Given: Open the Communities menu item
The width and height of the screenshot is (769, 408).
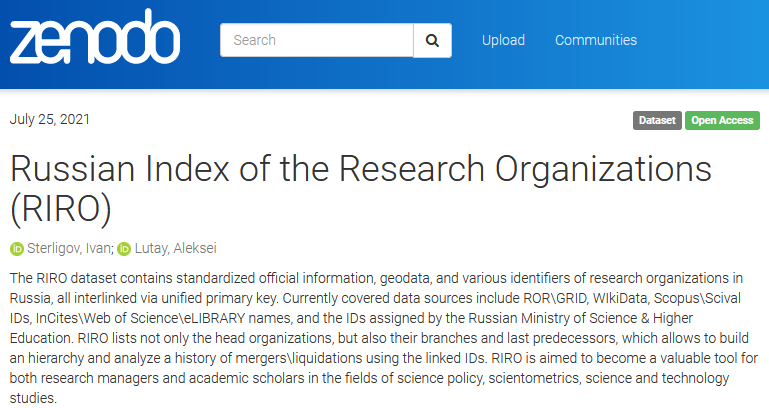Looking at the screenshot, I should pyautogui.click(x=596, y=40).
